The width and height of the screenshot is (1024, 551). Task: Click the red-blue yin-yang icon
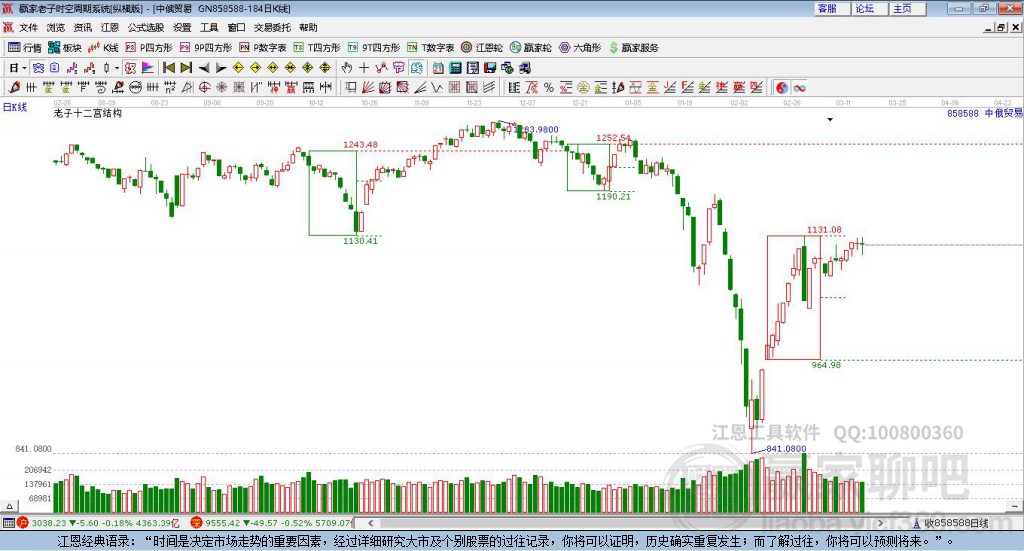pos(782,87)
